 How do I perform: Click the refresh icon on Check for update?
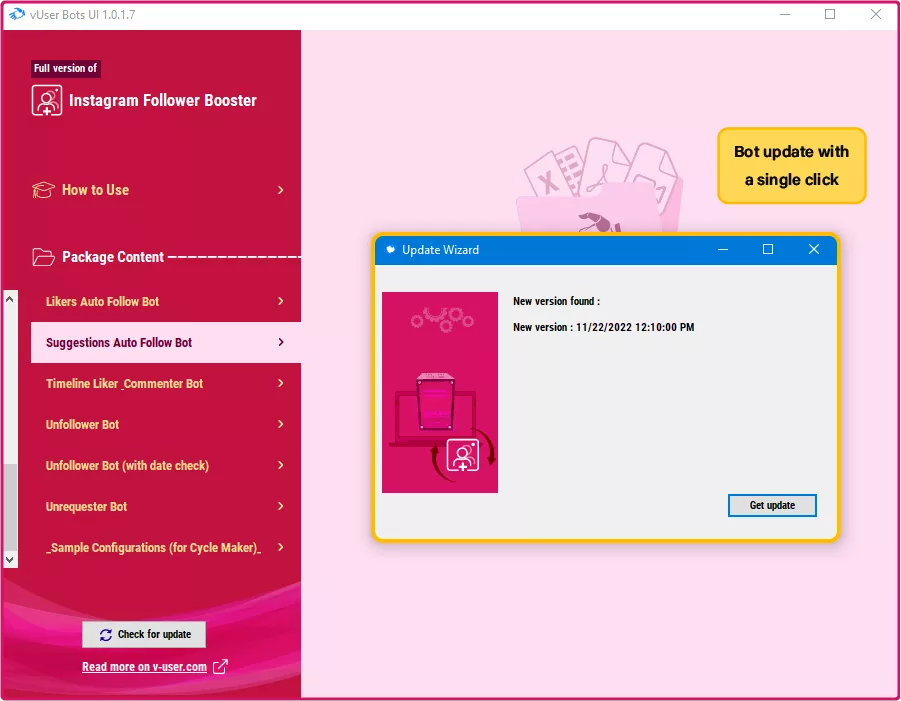tap(106, 634)
